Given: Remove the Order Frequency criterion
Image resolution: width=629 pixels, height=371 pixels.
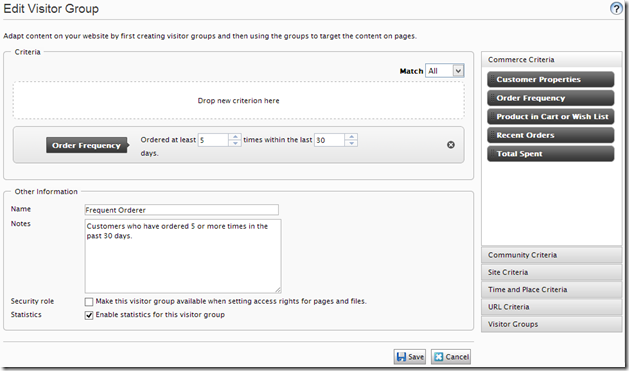Looking at the screenshot, I should coord(451,145).
